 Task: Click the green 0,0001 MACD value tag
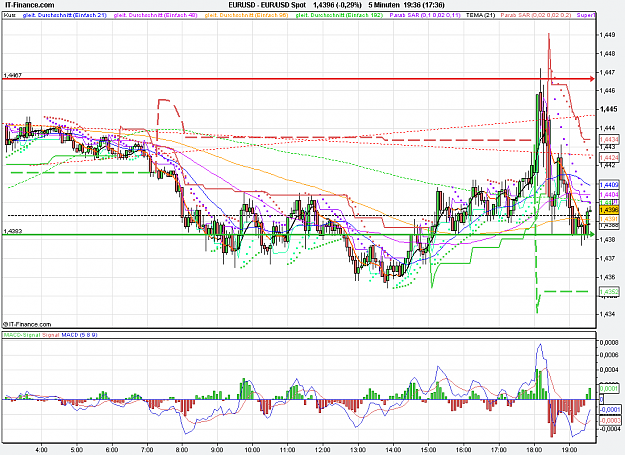(x=609, y=388)
